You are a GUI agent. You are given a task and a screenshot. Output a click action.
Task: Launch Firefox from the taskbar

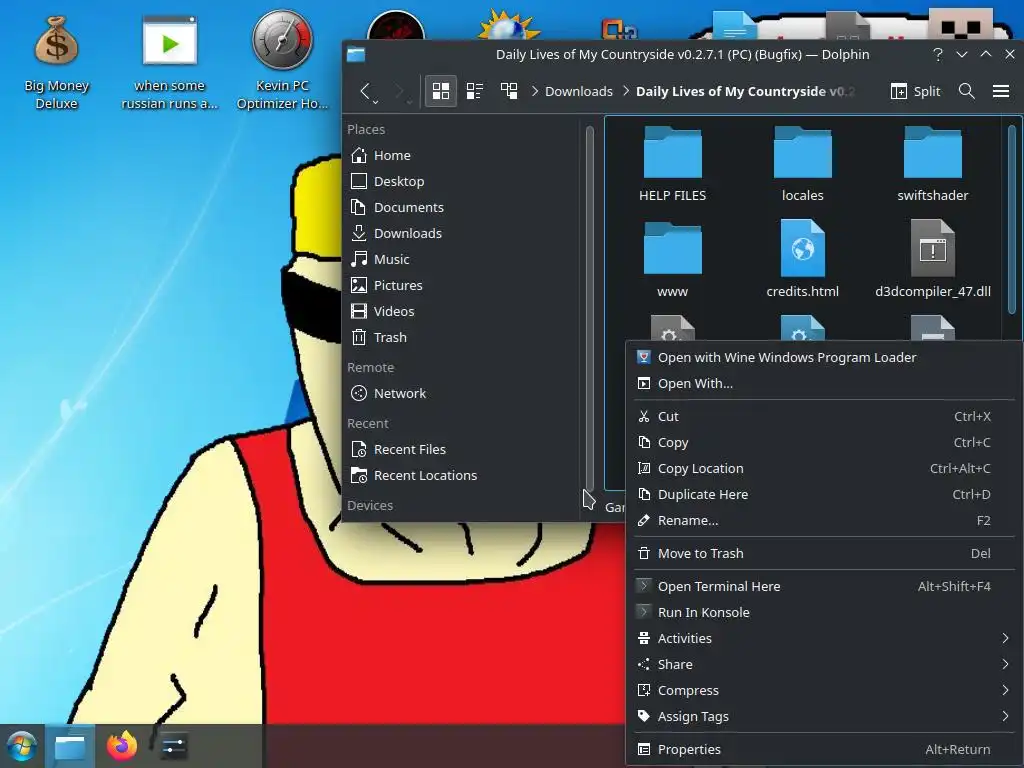121,746
